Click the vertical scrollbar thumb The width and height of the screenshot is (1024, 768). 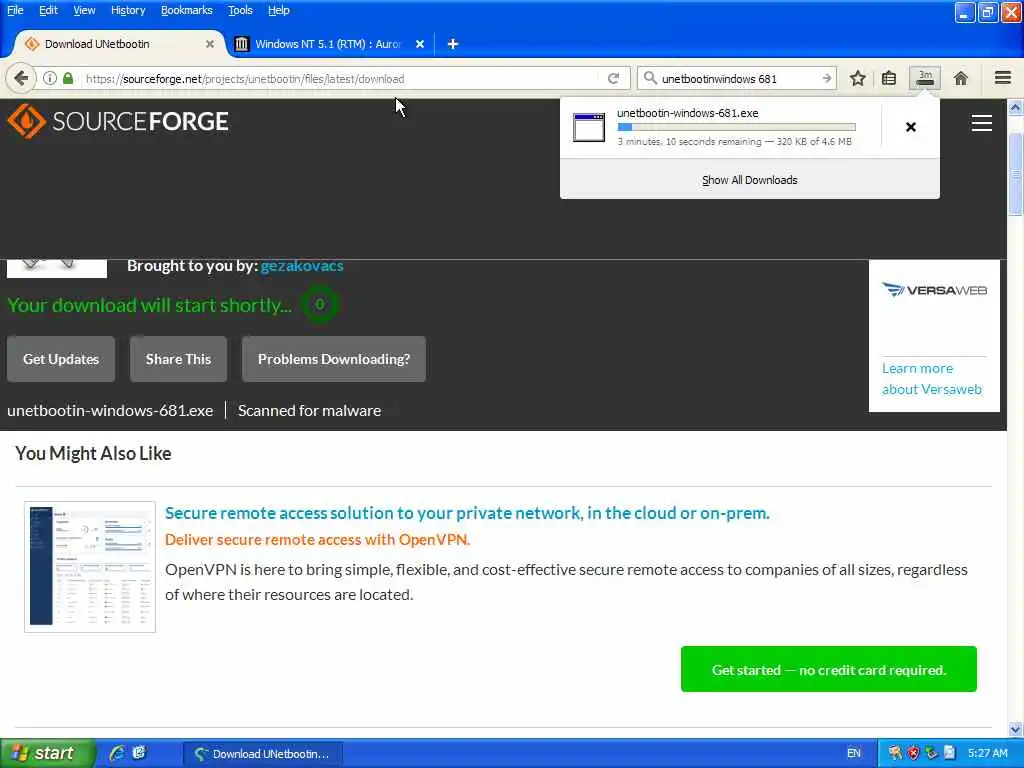pyautogui.click(x=1016, y=173)
